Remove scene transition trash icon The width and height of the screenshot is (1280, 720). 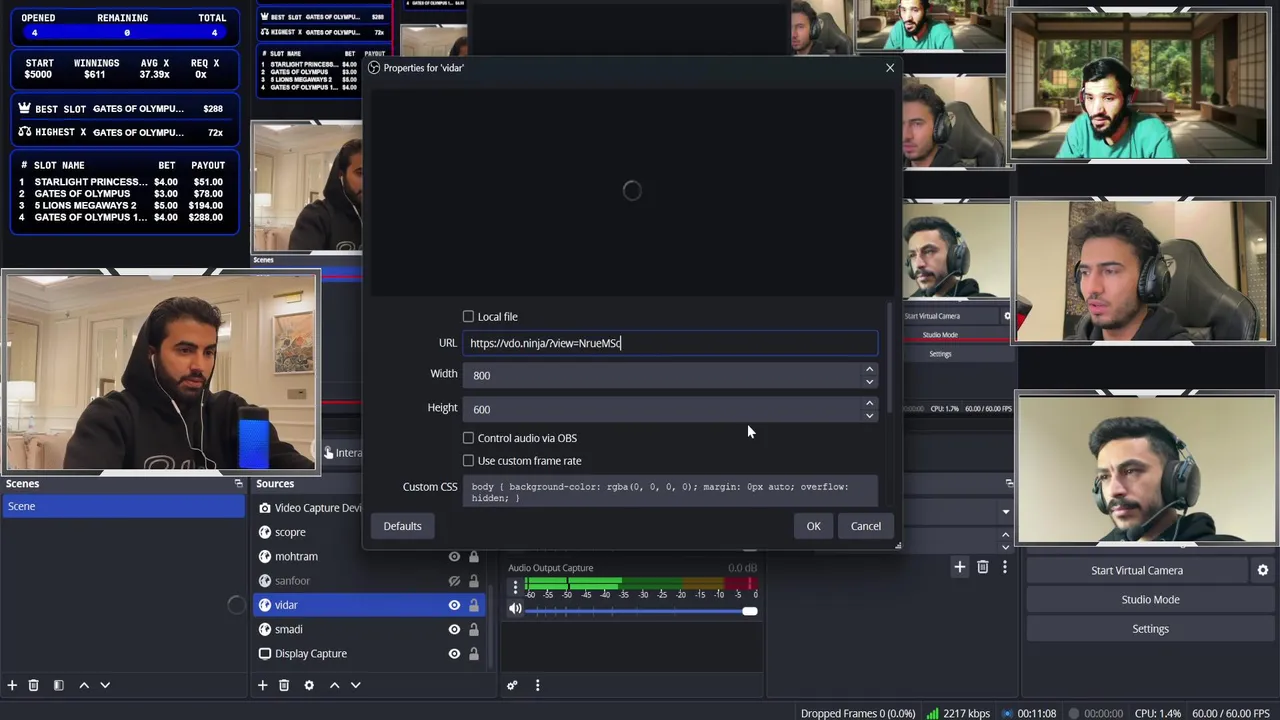(983, 567)
